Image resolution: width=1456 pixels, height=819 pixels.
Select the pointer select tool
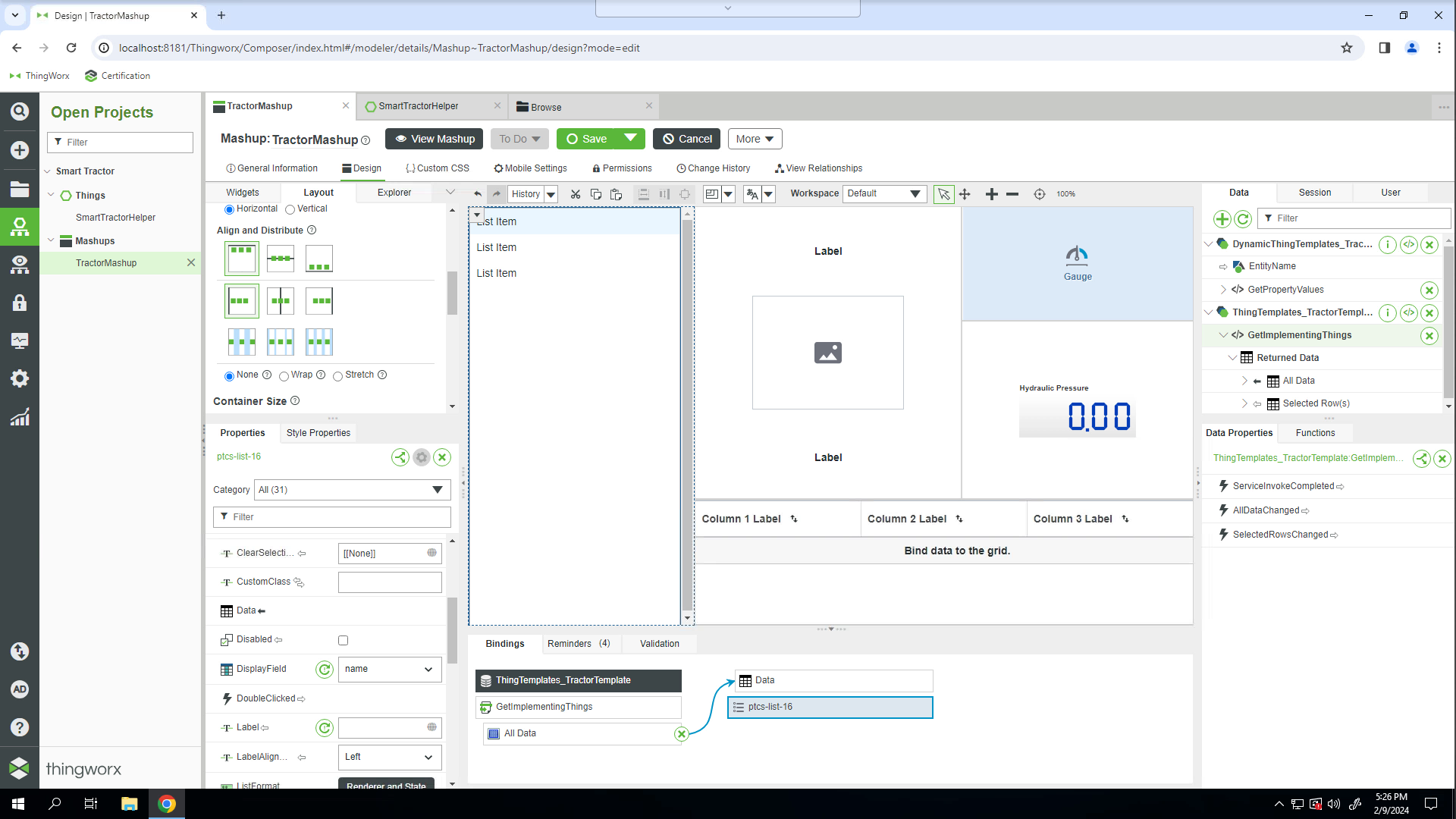tap(943, 194)
